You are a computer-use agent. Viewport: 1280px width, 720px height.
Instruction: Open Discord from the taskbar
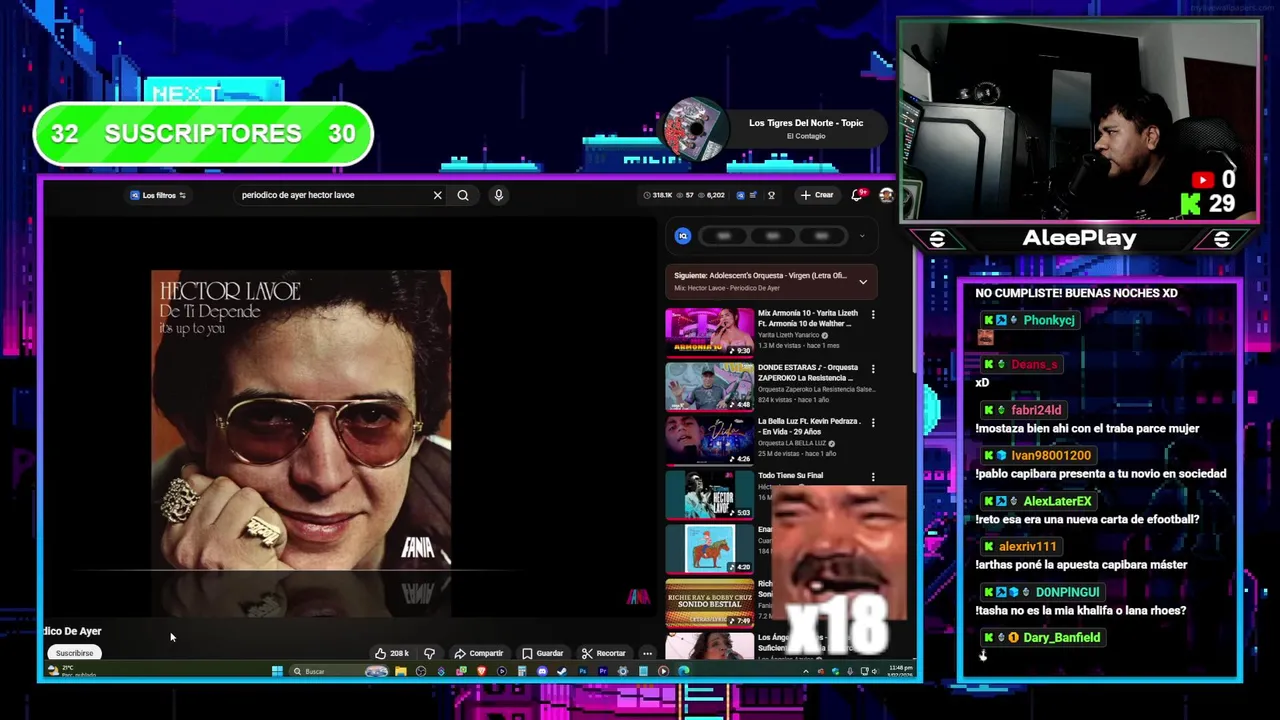[541, 671]
